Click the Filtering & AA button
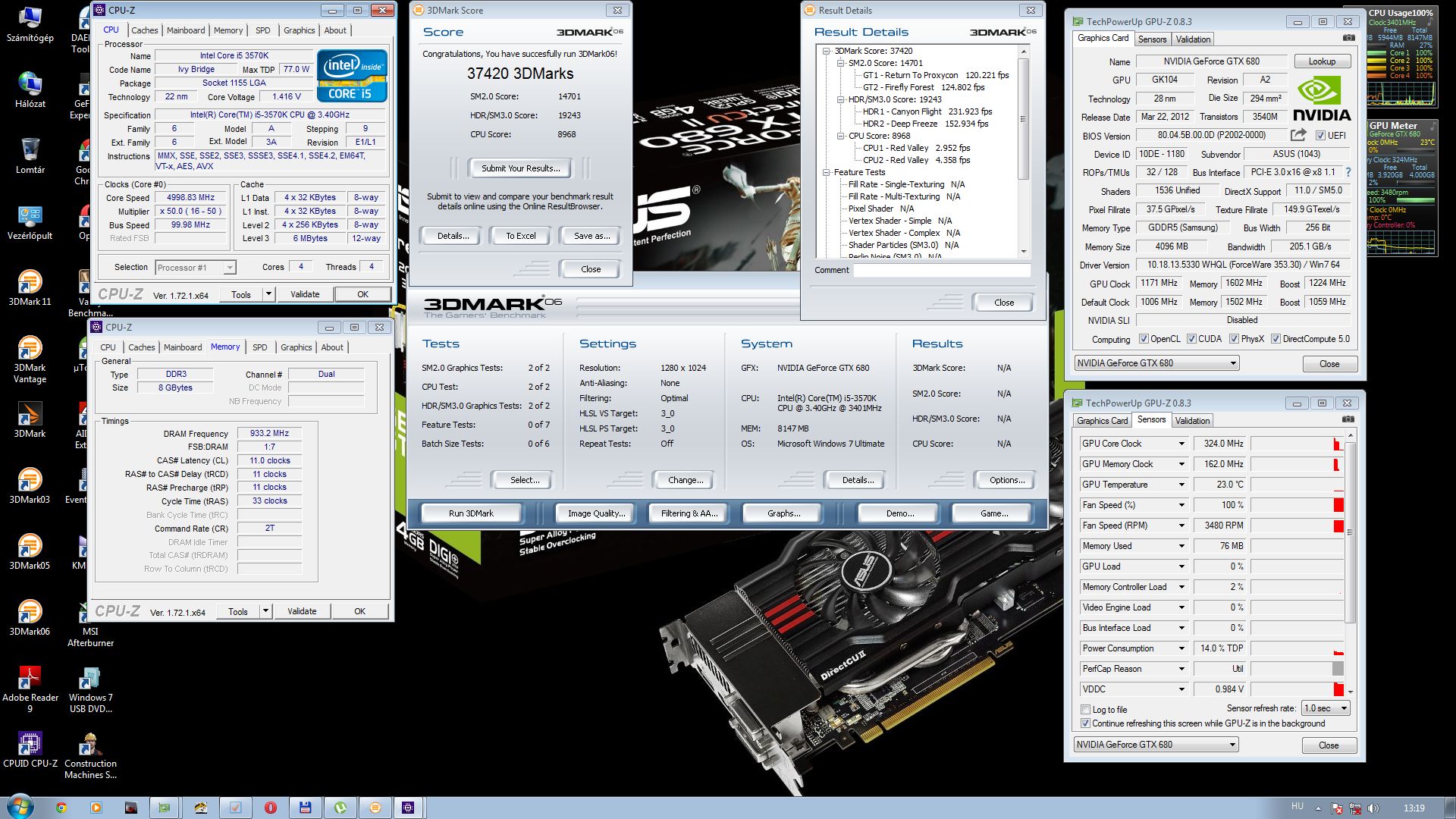Image resolution: width=1456 pixels, height=819 pixels. [689, 513]
